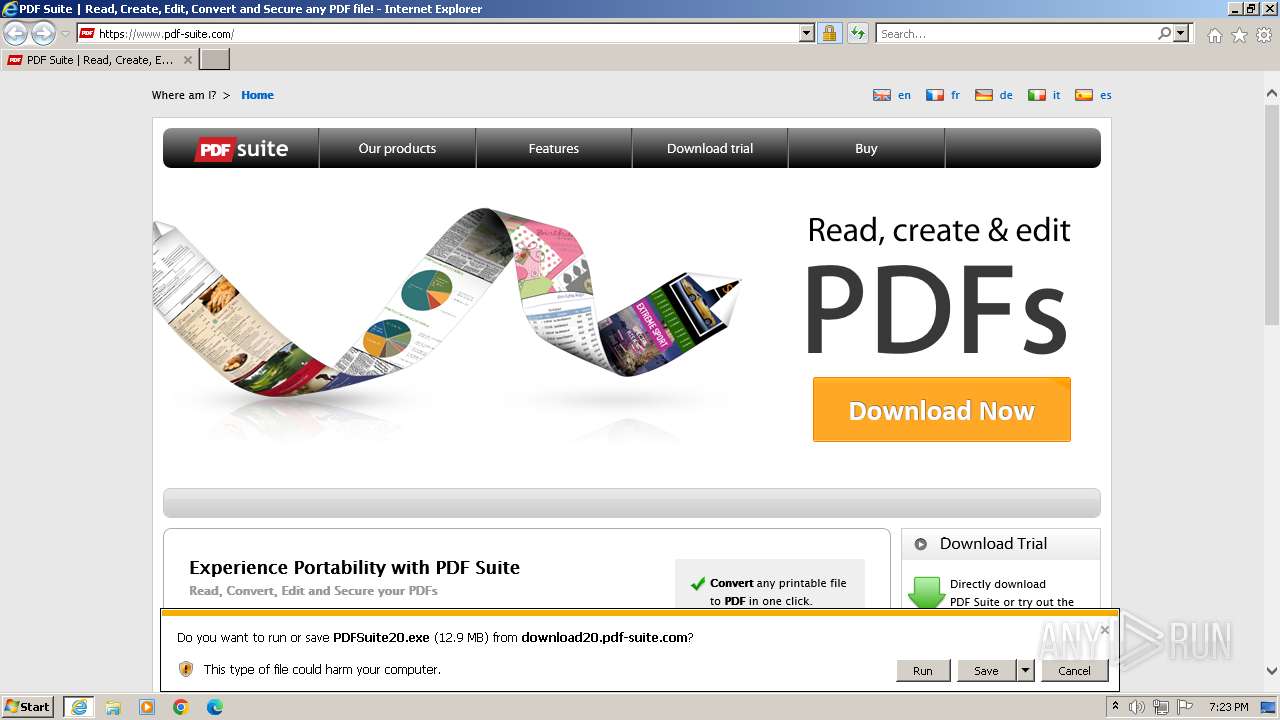Click the PDF Suite logo
Image resolution: width=1280 pixels, height=720 pixels.
(x=241, y=148)
